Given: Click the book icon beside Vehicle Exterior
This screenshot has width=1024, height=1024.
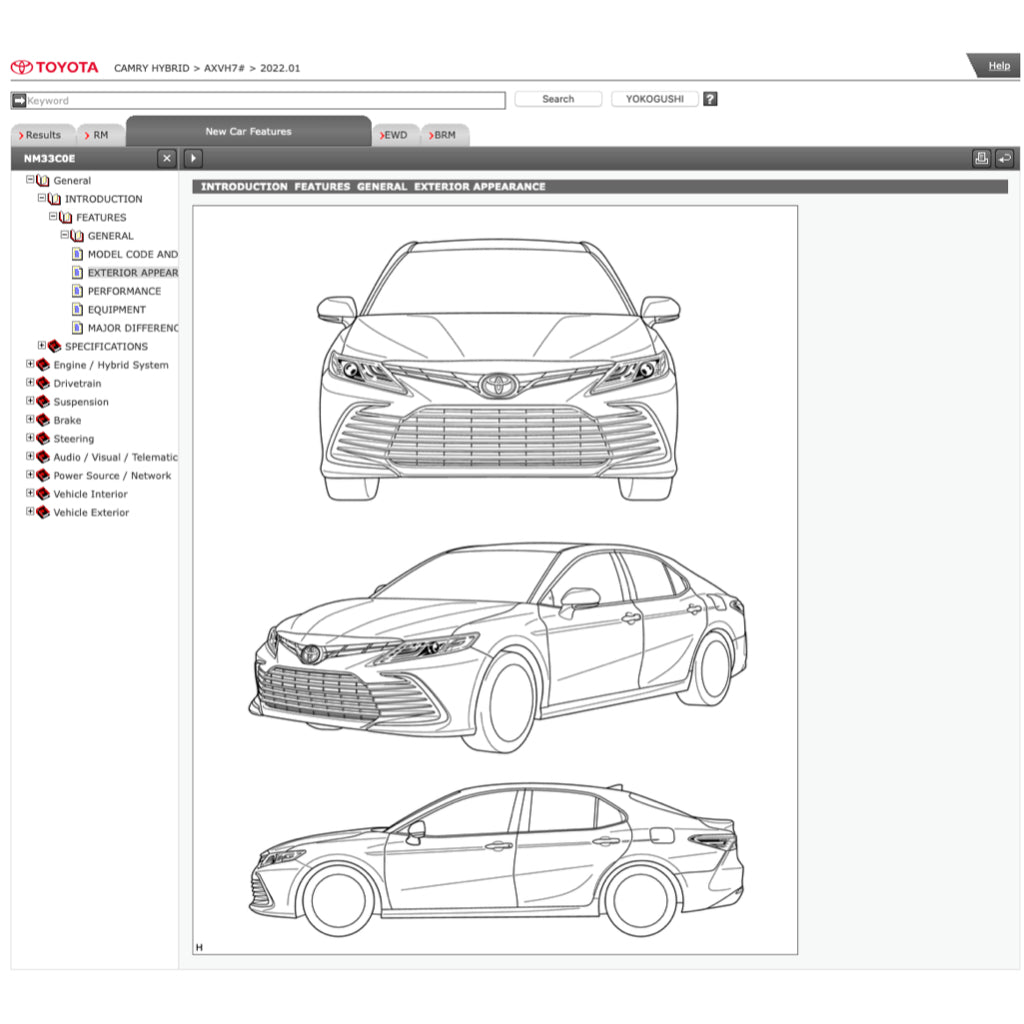Looking at the screenshot, I should tap(42, 512).
